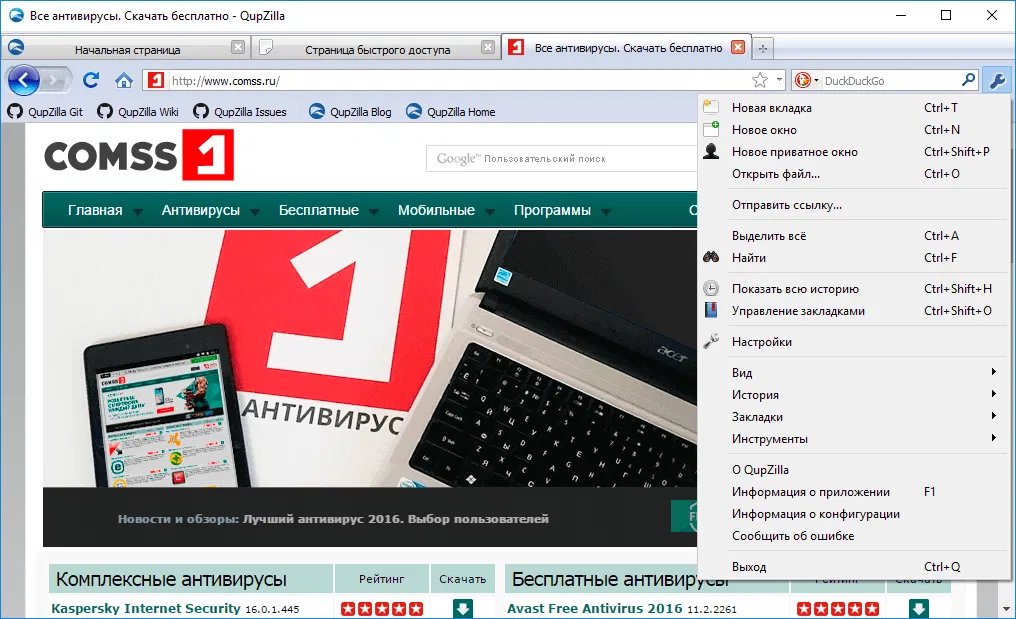Open the search engine selector dropdown
Viewport: 1016px width, 619px height.
click(x=807, y=80)
